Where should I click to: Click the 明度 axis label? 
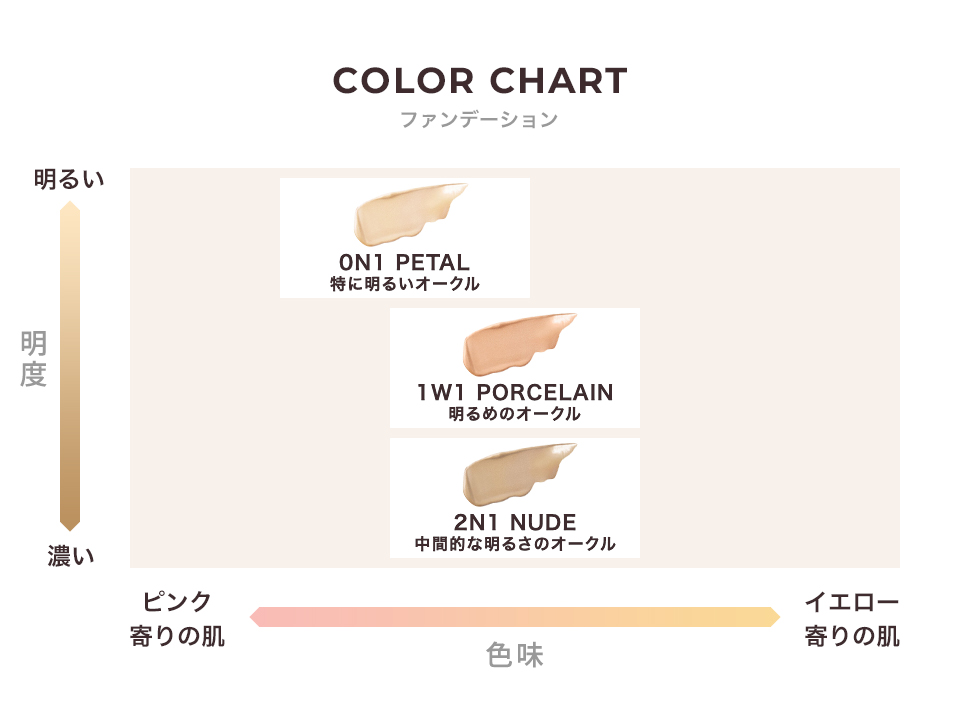tap(33, 359)
